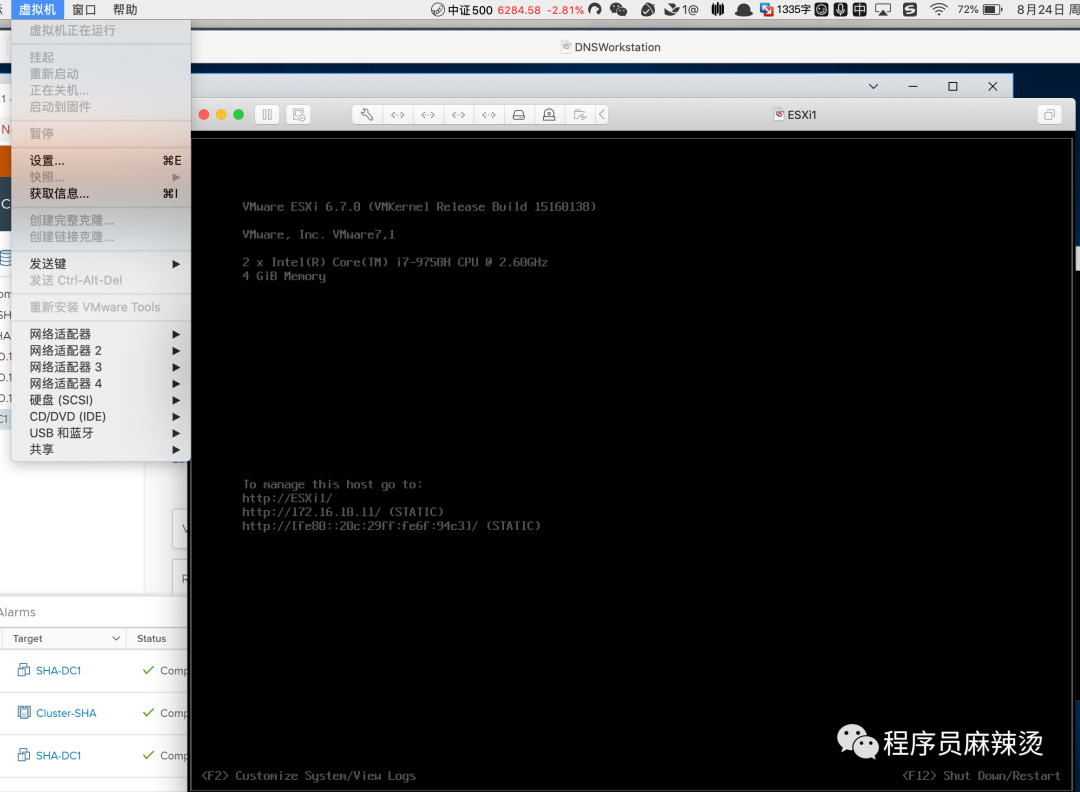This screenshot has width=1080, height=792.
Task: Click the hat-shaped icon in the menu bar
Action: click(743, 10)
